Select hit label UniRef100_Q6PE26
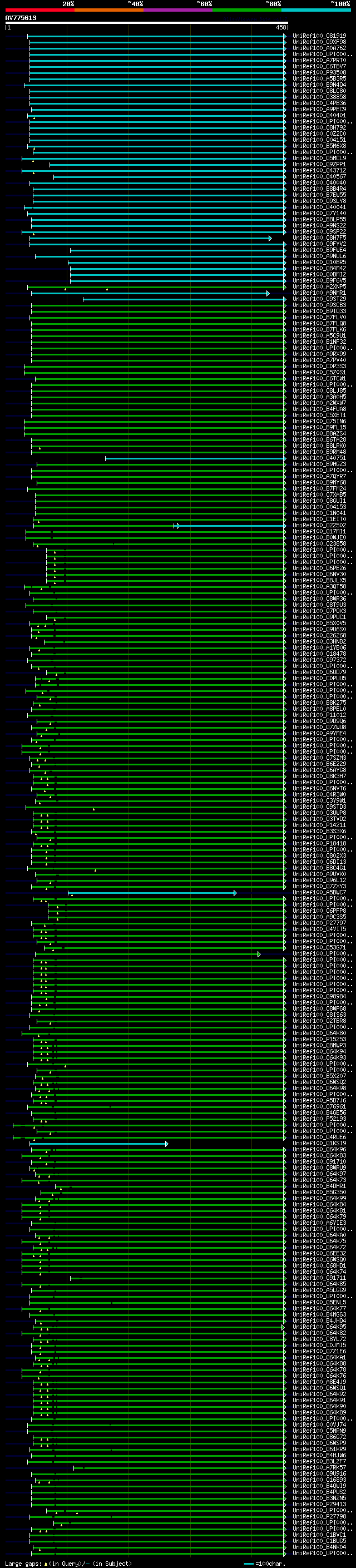 tap(319, 568)
